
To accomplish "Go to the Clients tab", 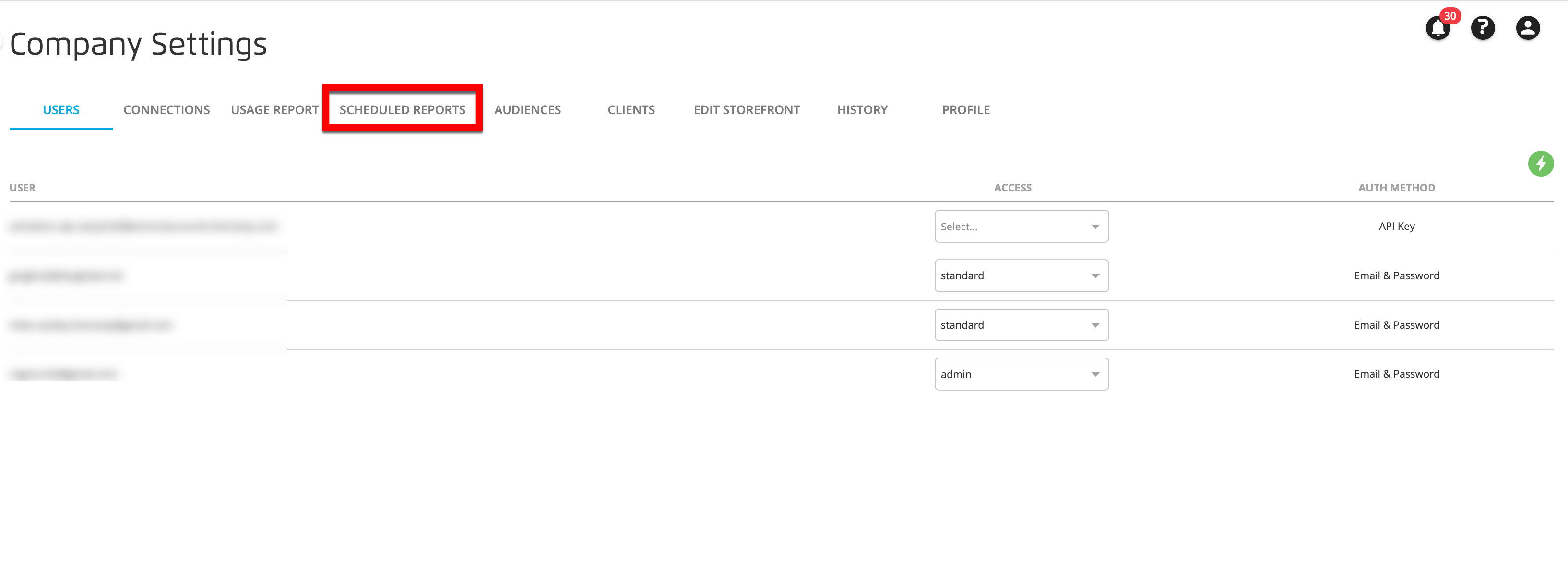I will (631, 110).
